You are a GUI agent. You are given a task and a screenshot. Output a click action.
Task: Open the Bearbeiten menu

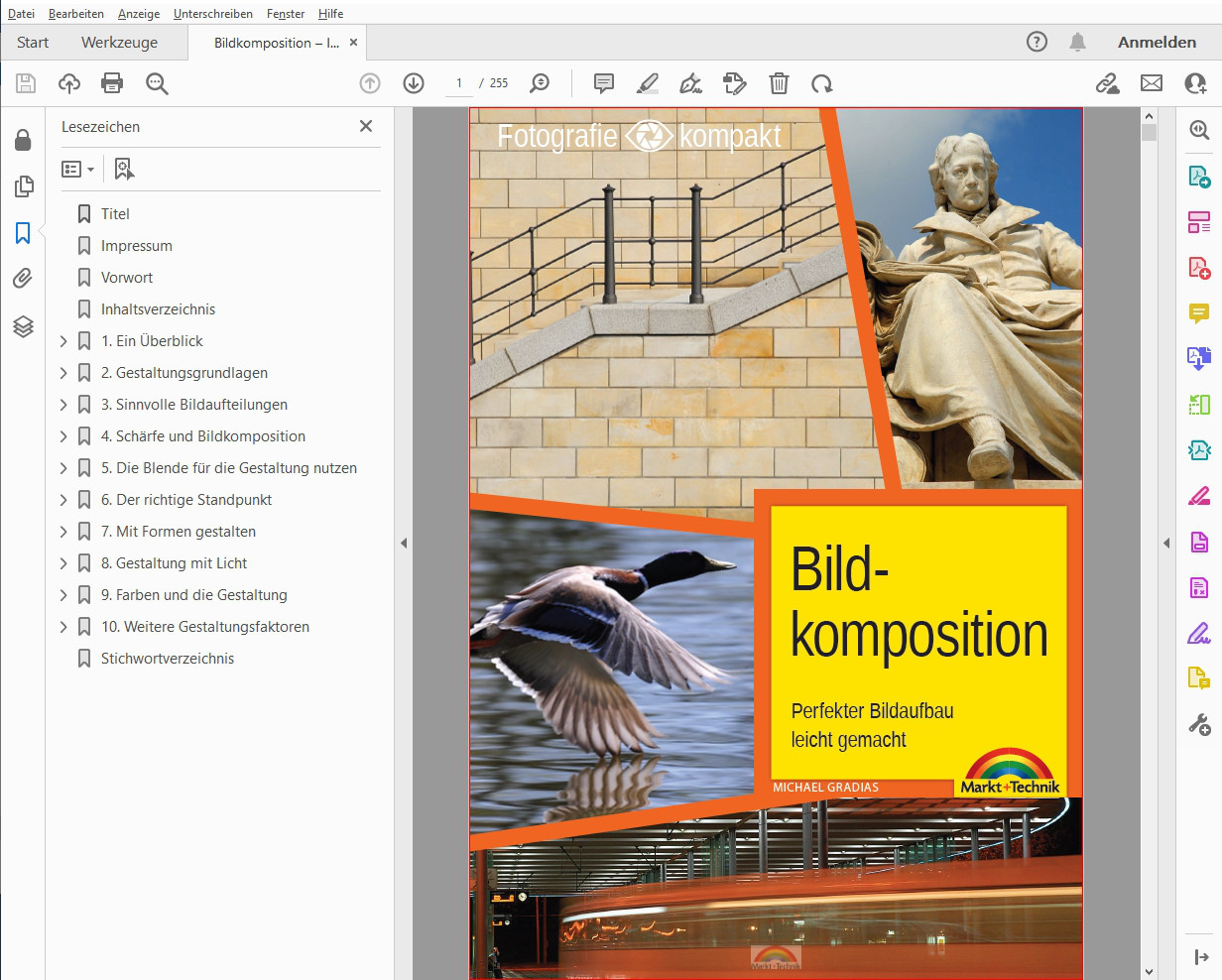76,14
